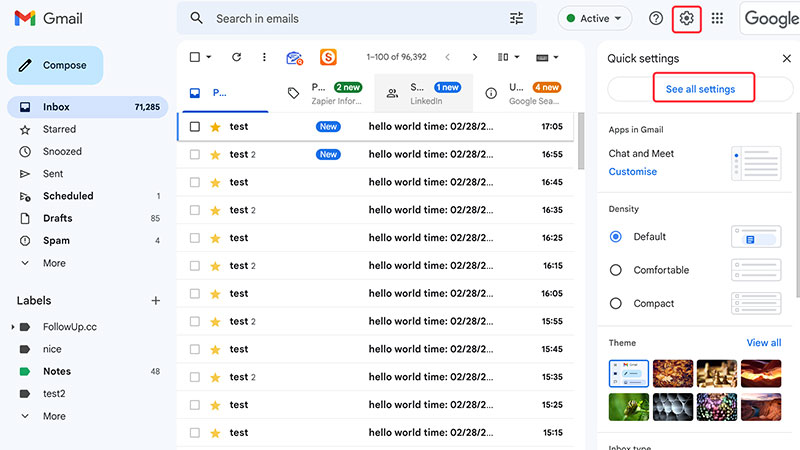This screenshot has height=450, width=800.
Task: Select the 16:35 test 2 email checkbox
Action: [194, 210]
